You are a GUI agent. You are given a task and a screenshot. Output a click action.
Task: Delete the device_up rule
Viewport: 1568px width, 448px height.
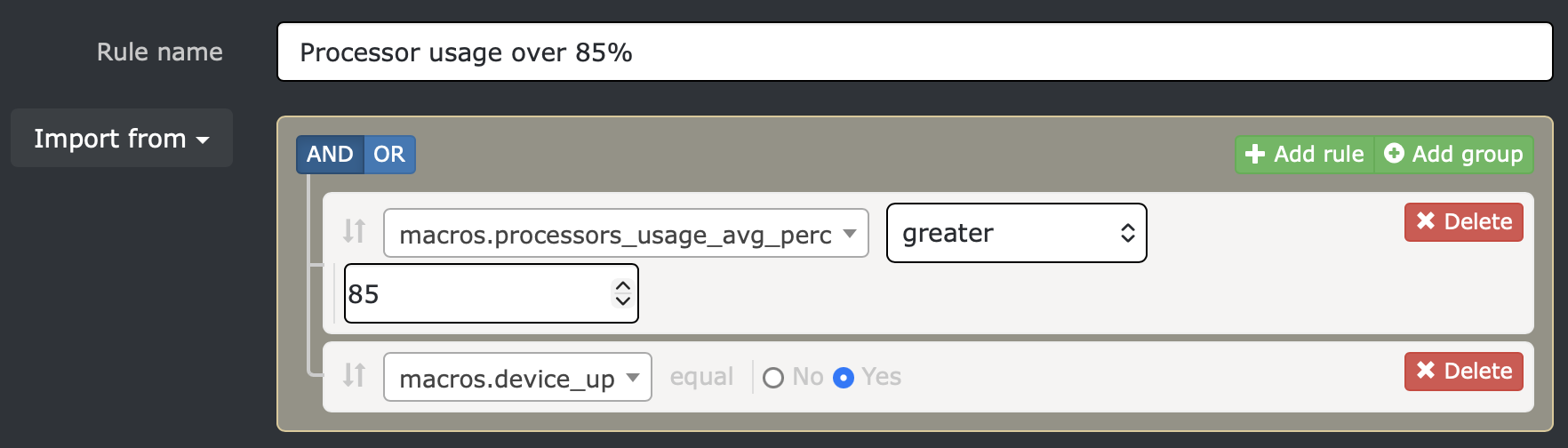[x=1463, y=372]
